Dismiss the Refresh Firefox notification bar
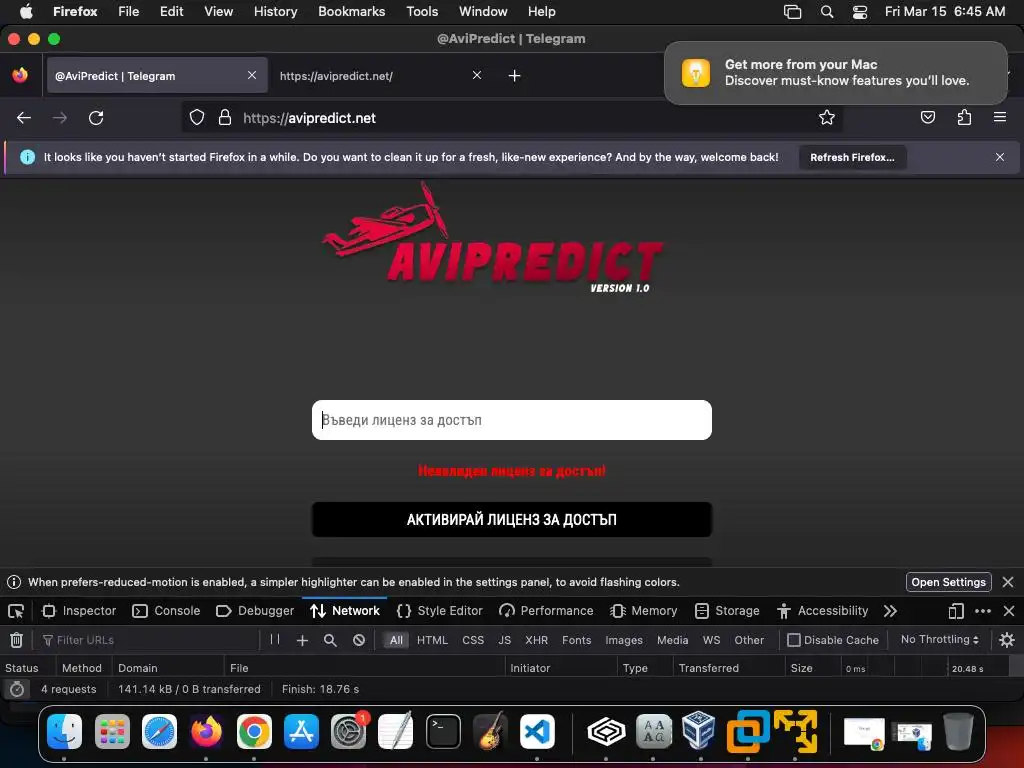This screenshot has height=768, width=1024. 1000,157
